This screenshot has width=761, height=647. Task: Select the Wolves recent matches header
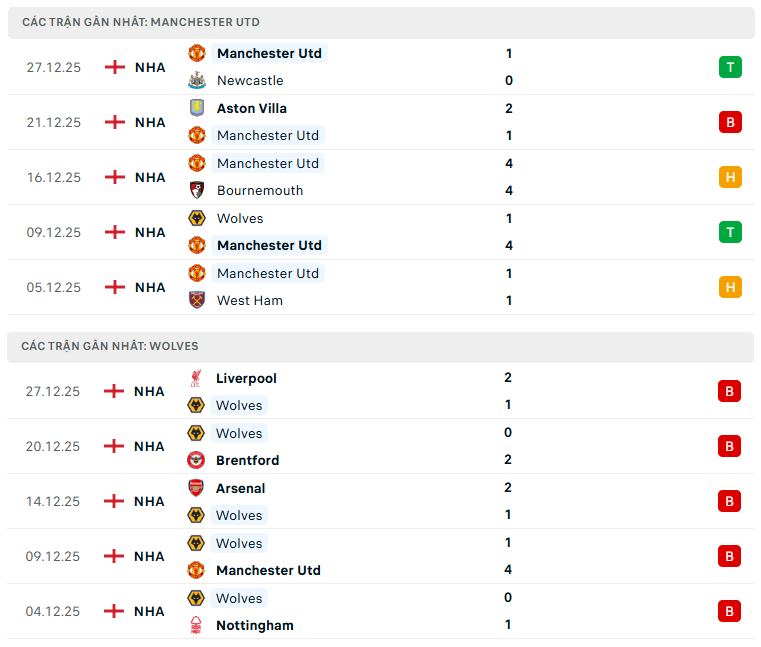click(x=110, y=346)
